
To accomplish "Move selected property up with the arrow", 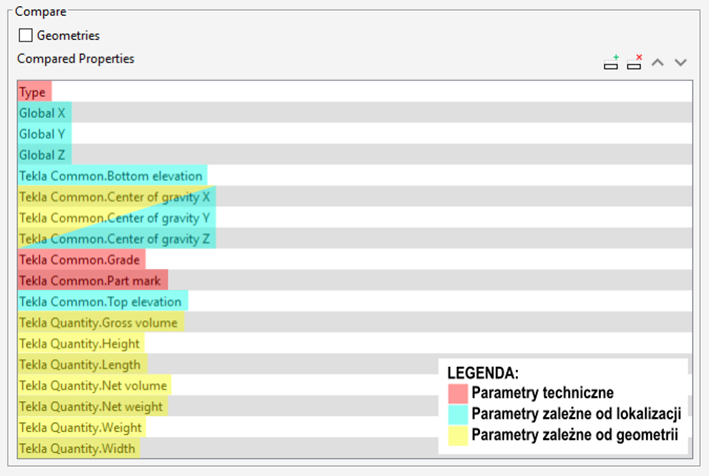I will pos(657,62).
